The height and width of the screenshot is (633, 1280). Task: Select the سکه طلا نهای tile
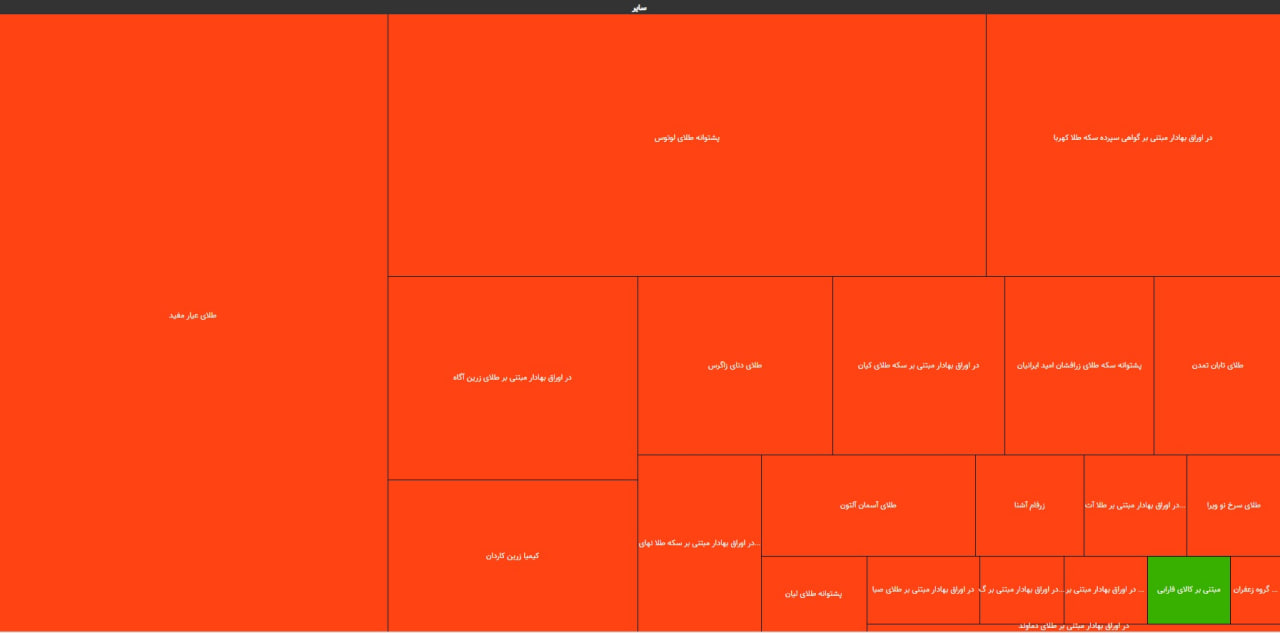coord(699,543)
